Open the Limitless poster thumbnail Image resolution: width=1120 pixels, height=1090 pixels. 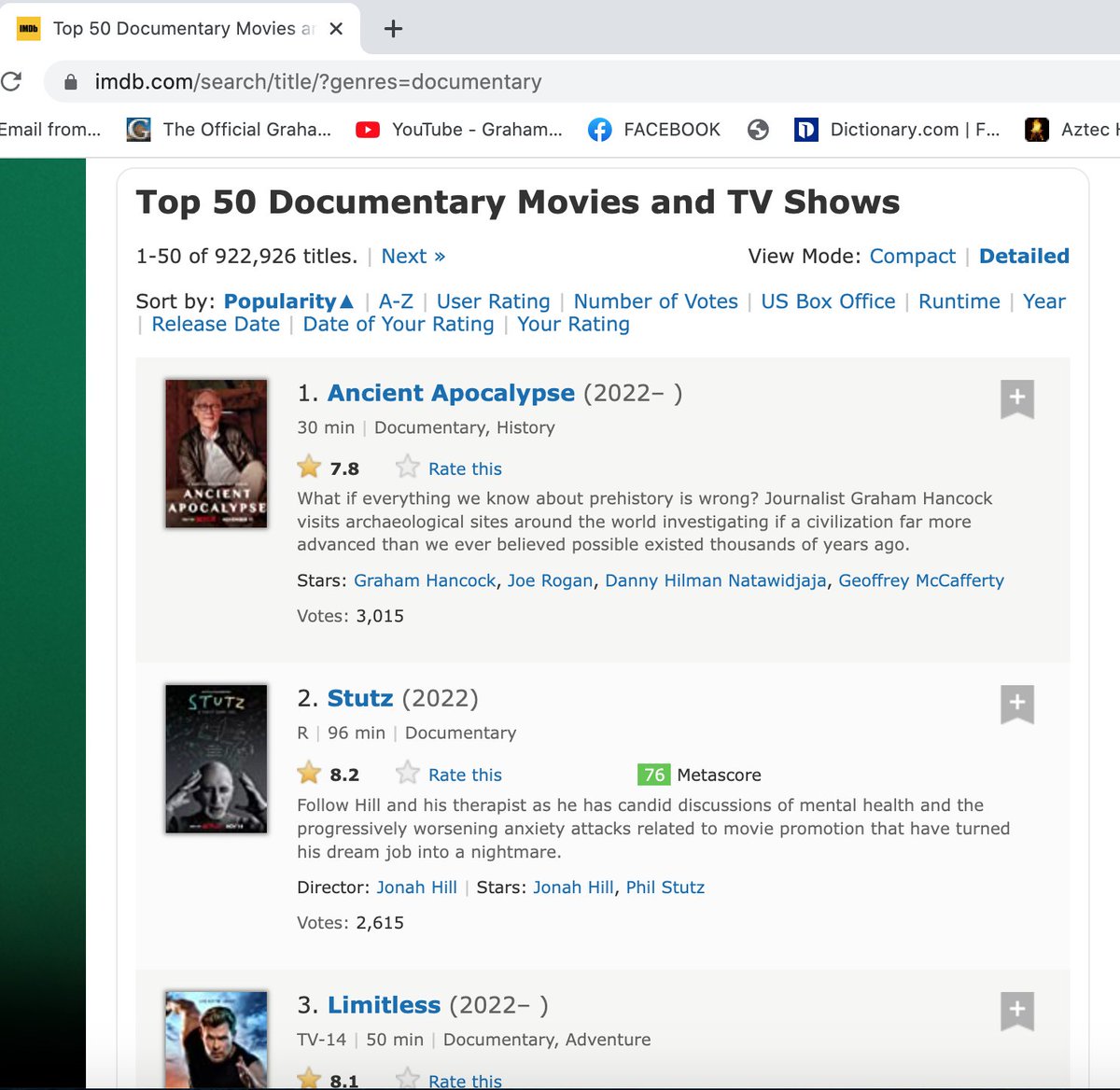tap(217, 1040)
